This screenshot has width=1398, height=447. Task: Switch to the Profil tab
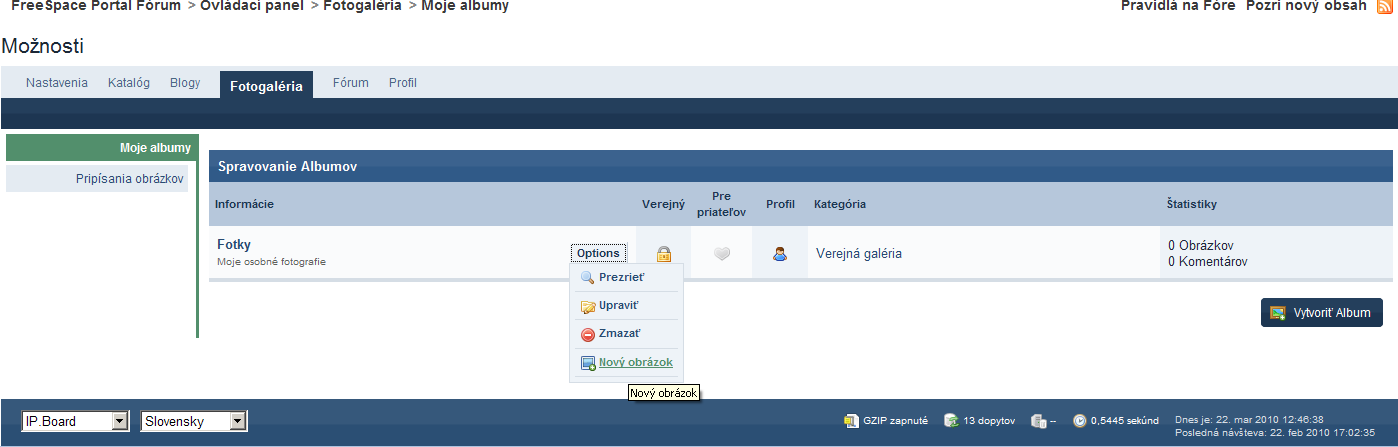click(x=403, y=83)
